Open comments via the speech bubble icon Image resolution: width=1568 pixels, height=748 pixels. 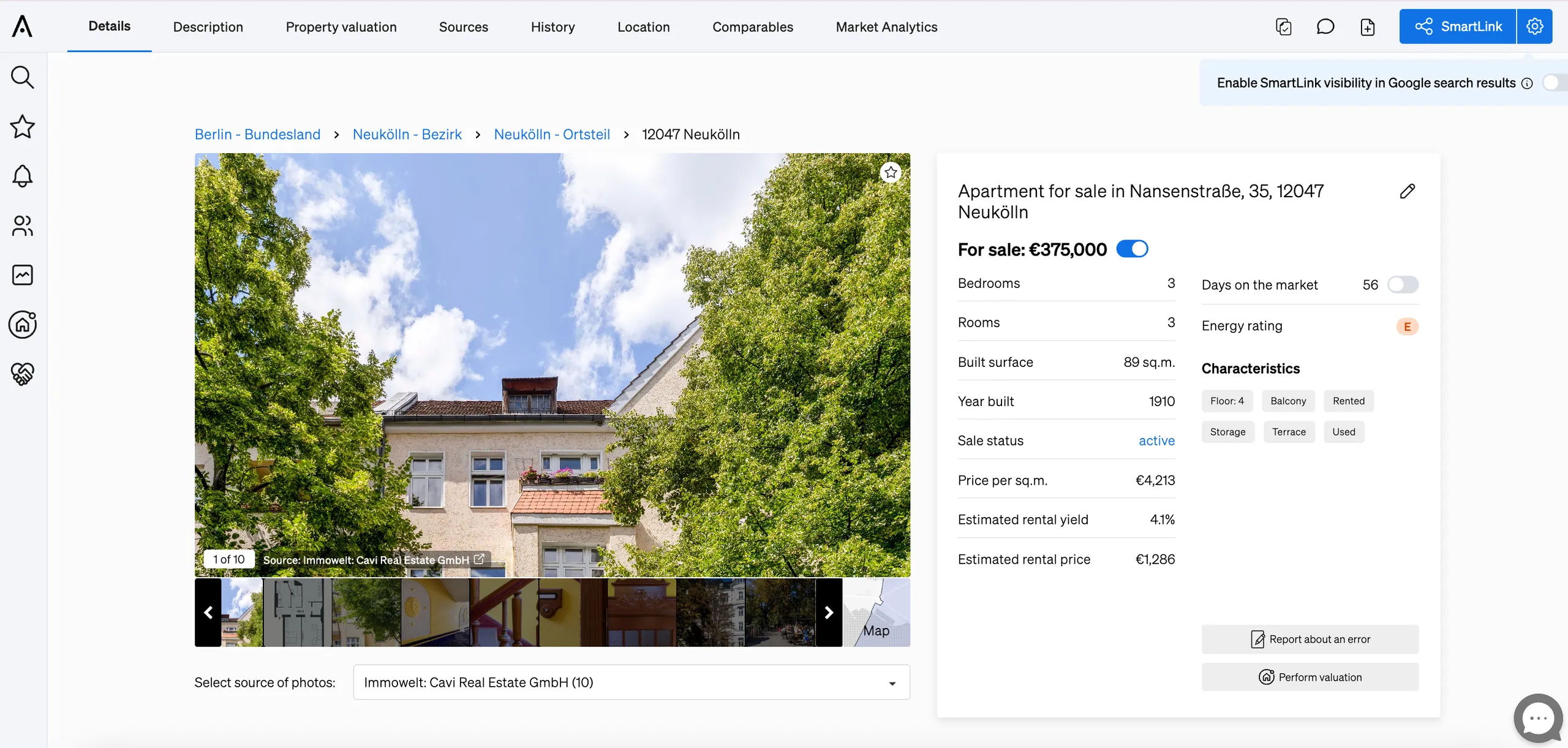tap(1325, 26)
